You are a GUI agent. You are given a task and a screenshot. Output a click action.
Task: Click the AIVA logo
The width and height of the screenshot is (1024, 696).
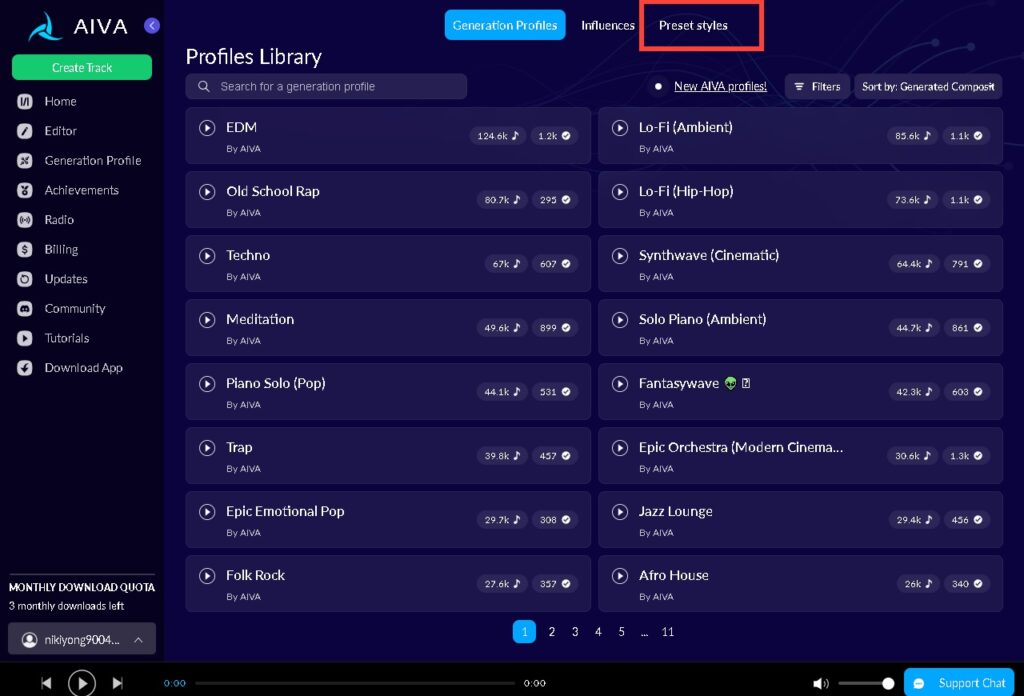tap(78, 27)
